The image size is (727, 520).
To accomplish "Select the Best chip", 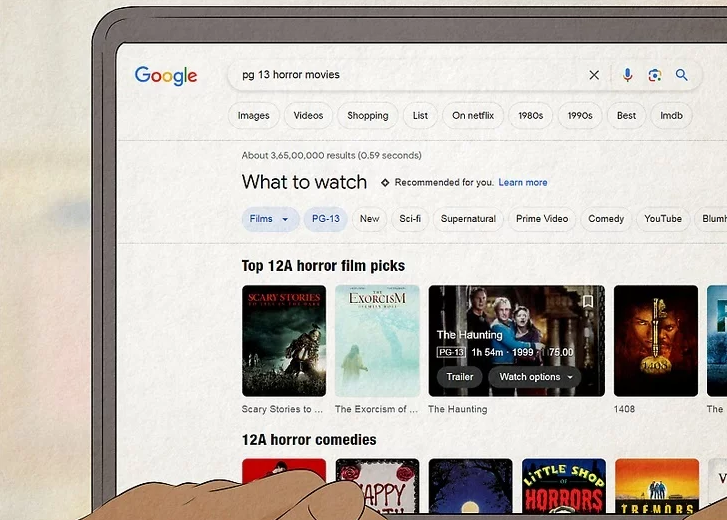I will click(626, 115).
